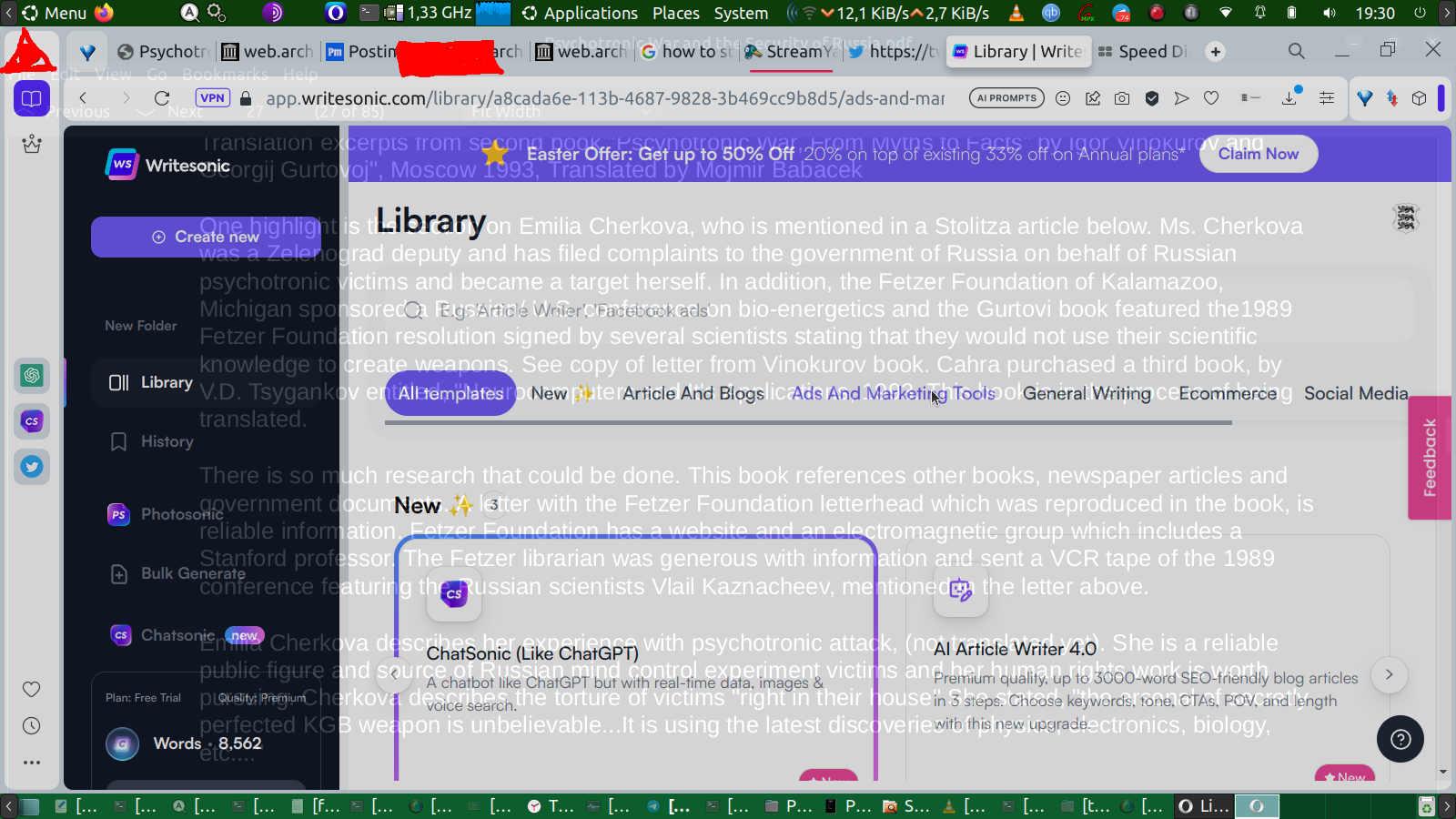
Task: Open the System menu in top panel
Action: coord(741,13)
